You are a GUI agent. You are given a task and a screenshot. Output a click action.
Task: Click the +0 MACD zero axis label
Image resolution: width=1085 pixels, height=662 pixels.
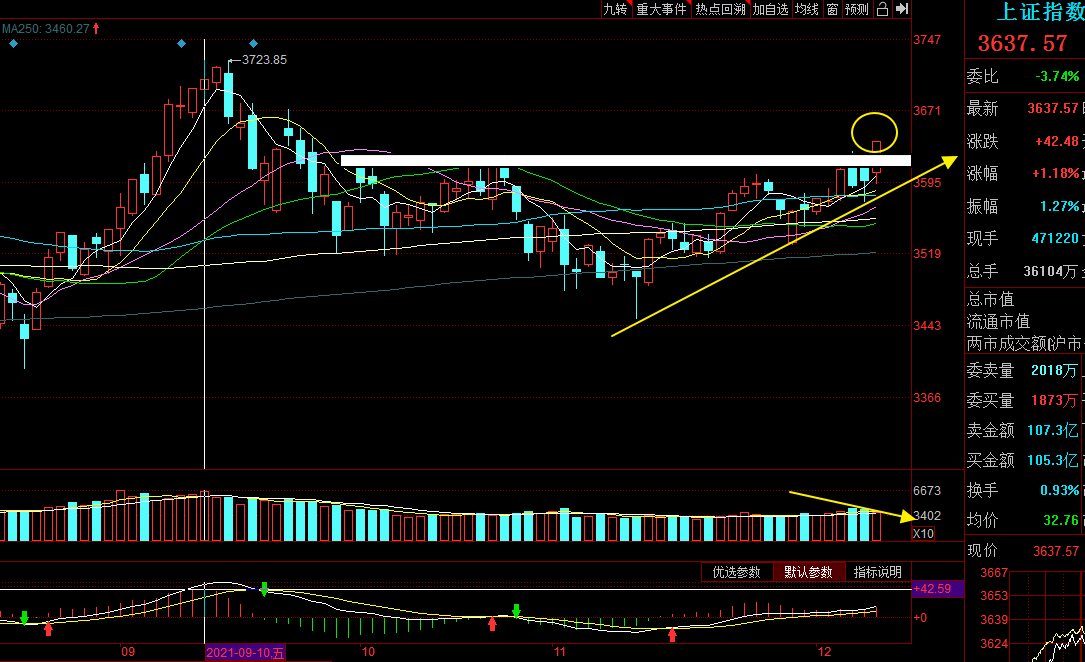click(x=920, y=618)
